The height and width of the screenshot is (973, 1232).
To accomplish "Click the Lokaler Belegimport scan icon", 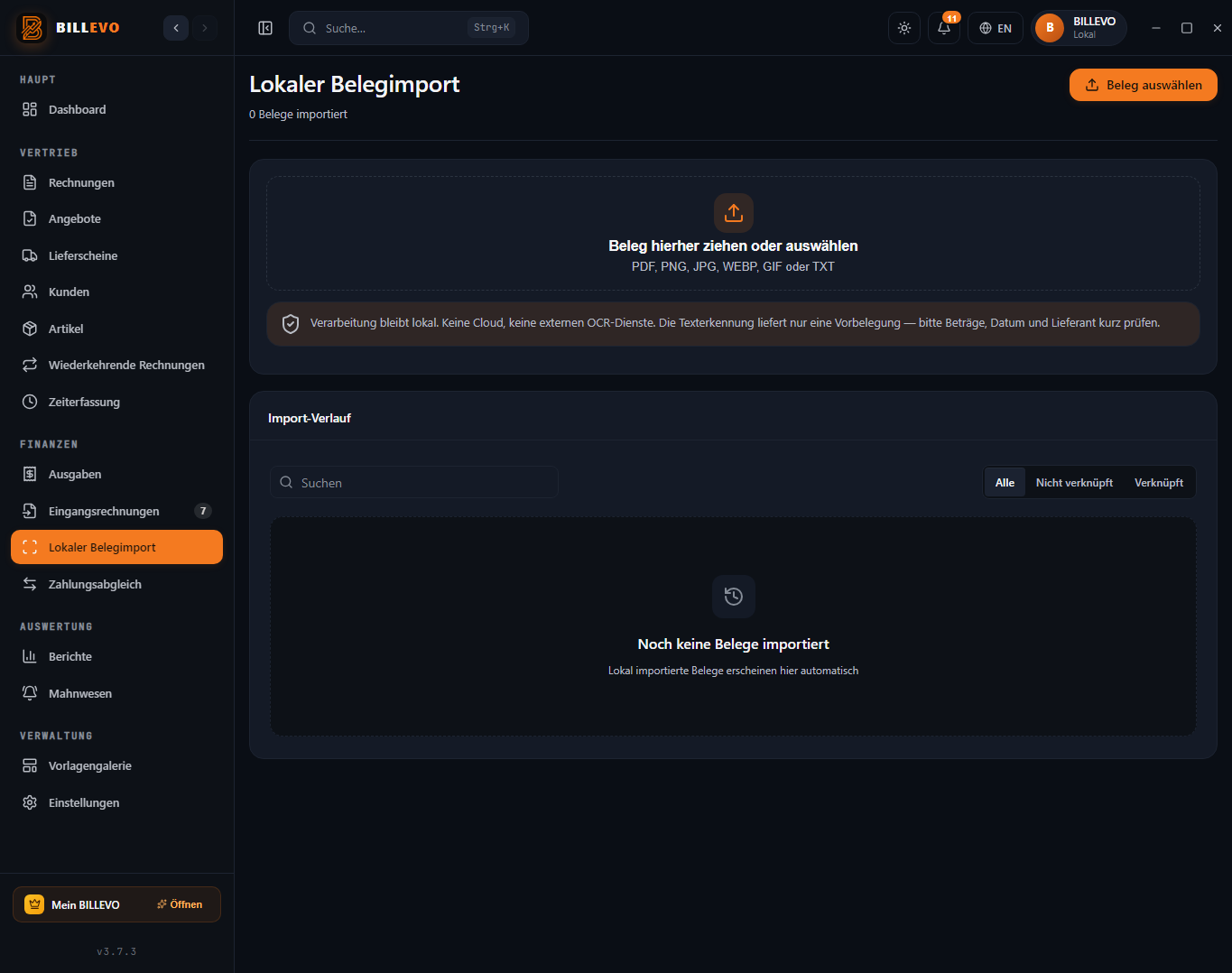I will click(x=30, y=547).
